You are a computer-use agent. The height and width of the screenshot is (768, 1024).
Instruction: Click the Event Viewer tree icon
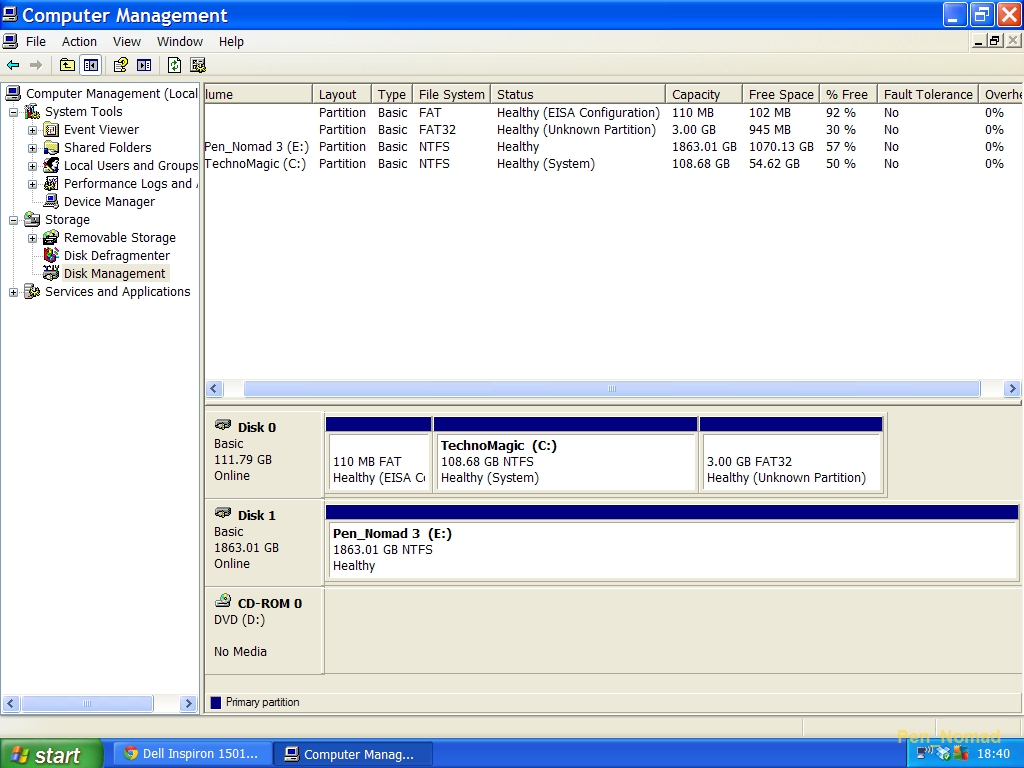pos(51,129)
